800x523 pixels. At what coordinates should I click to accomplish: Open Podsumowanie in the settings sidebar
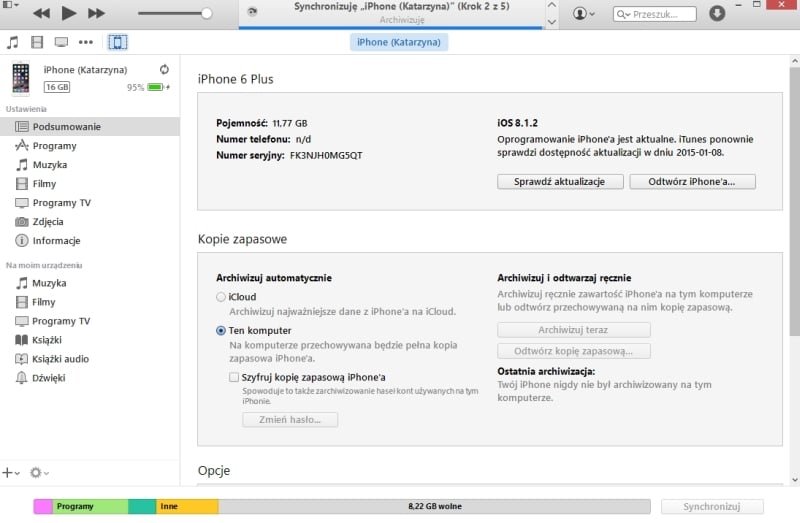[x=90, y=127]
